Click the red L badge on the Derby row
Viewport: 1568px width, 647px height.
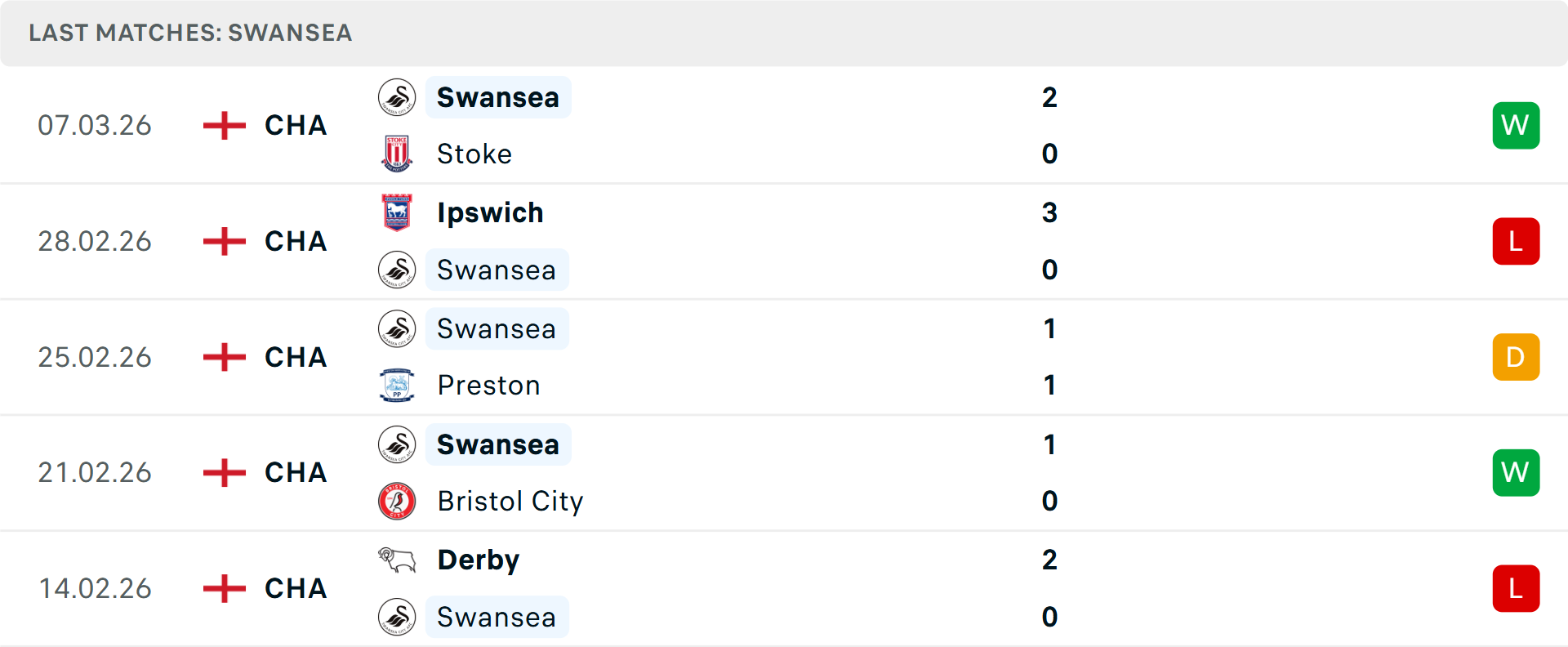tap(1516, 588)
